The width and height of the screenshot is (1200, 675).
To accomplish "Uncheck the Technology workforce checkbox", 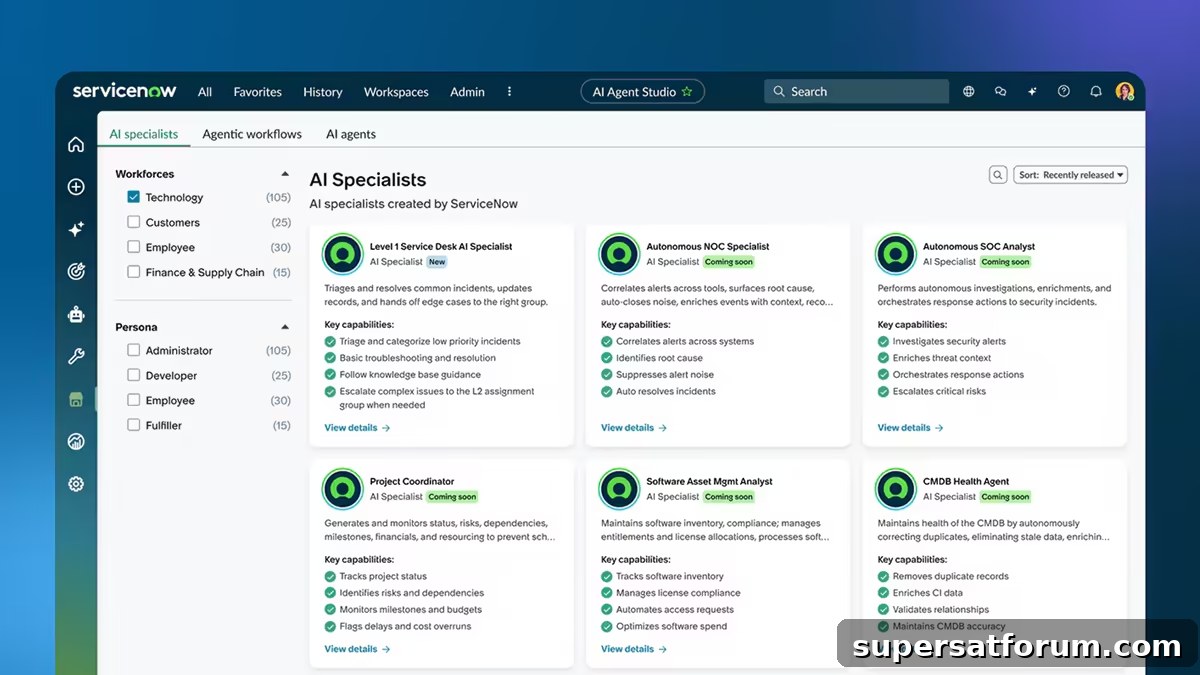I will (x=134, y=197).
